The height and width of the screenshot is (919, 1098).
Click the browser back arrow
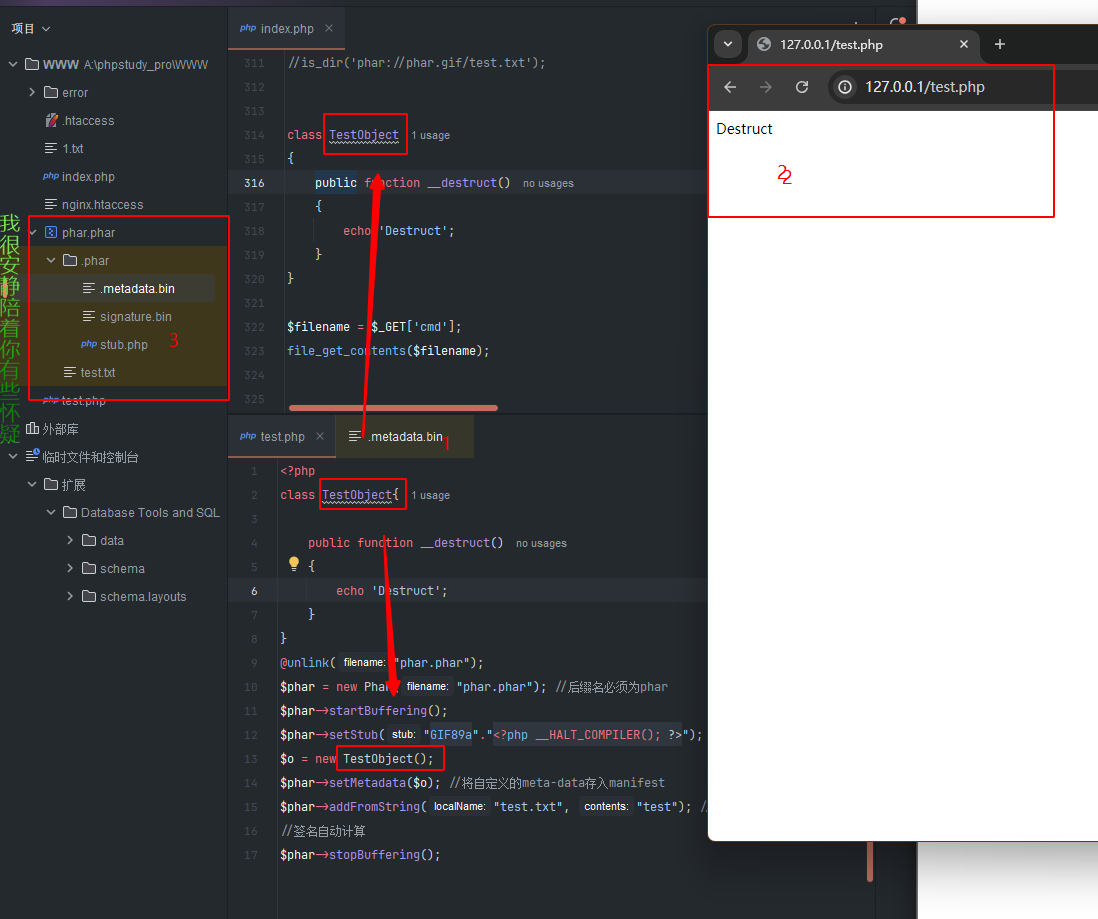(x=730, y=87)
